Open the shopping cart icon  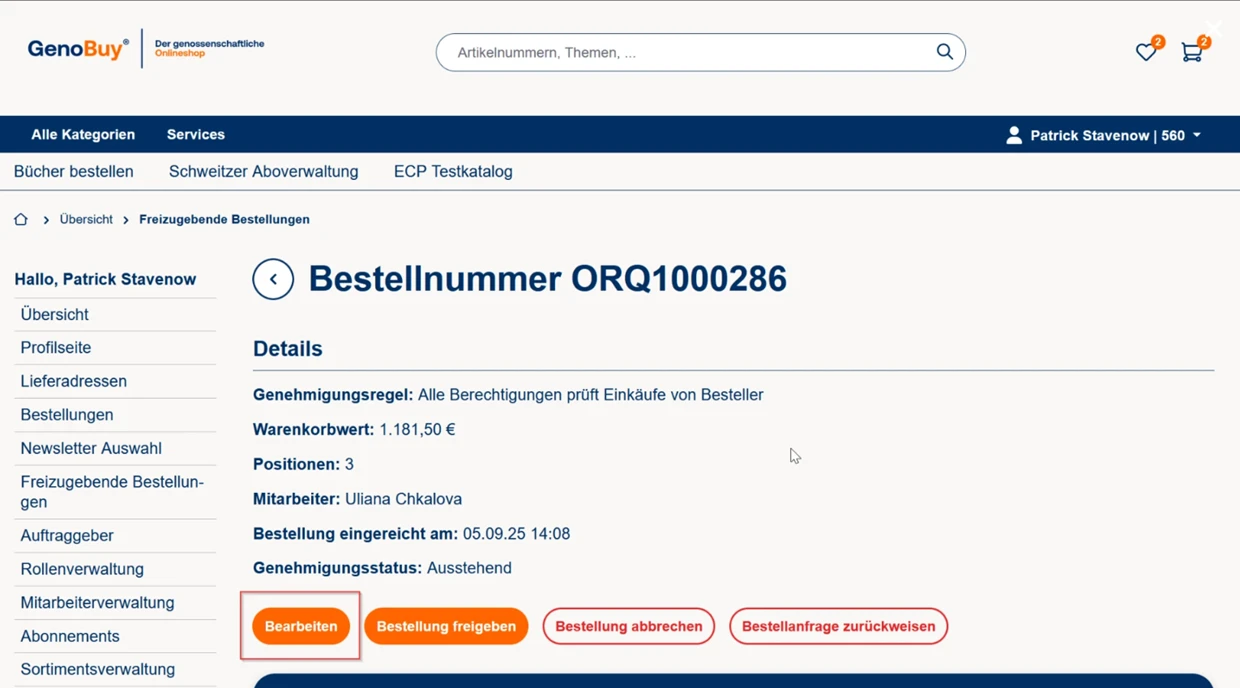point(1191,52)
